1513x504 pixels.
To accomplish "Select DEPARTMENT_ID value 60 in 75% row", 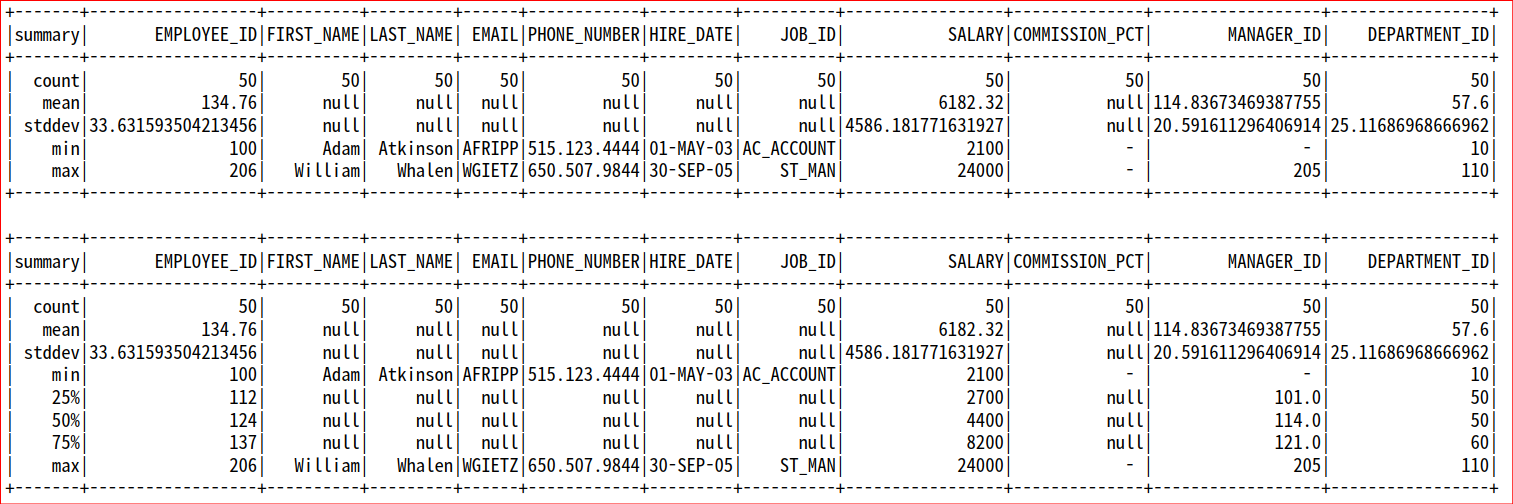I will click(x=1482, y=443).
